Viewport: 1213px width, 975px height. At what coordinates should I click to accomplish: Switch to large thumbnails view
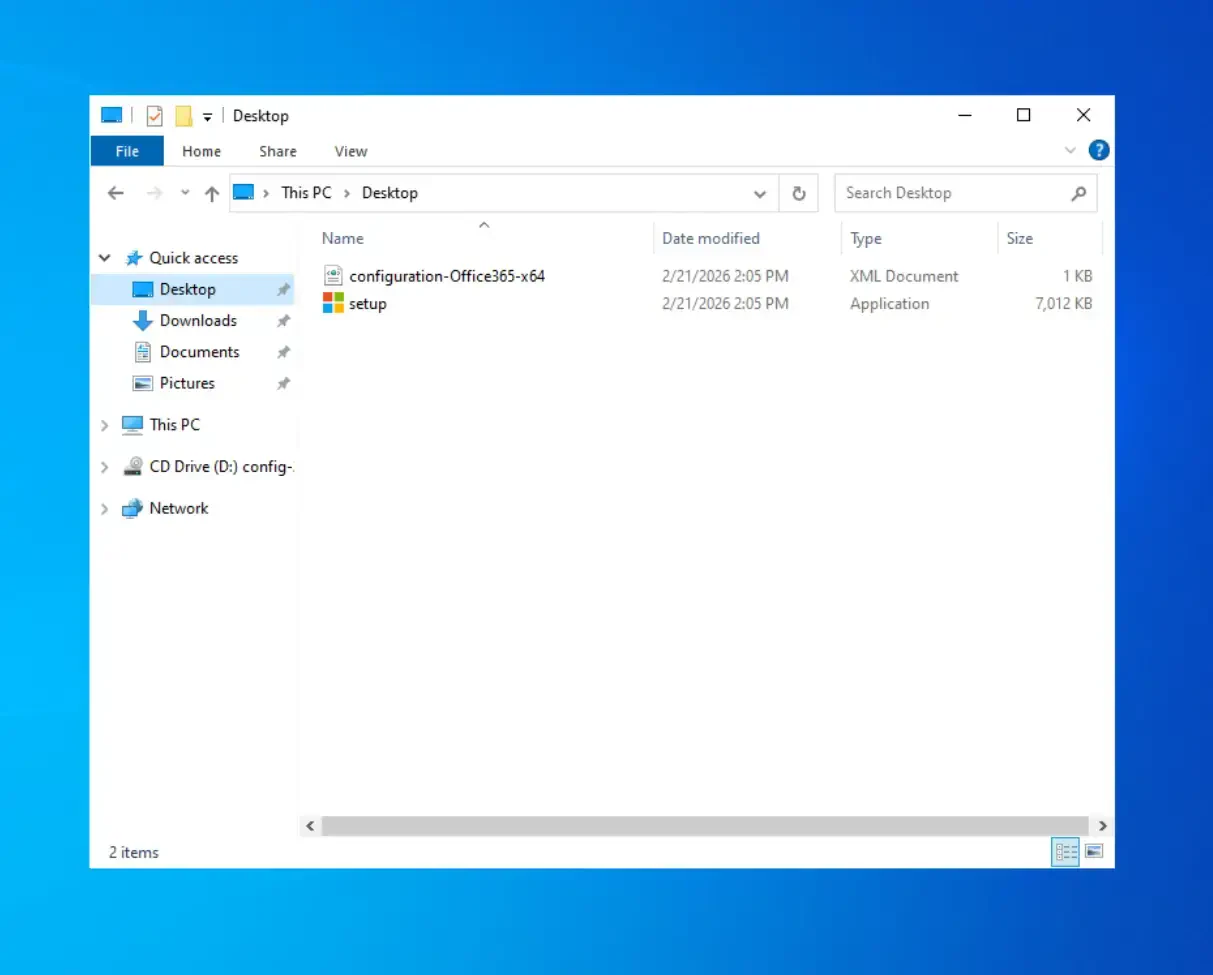(1093, 851)
